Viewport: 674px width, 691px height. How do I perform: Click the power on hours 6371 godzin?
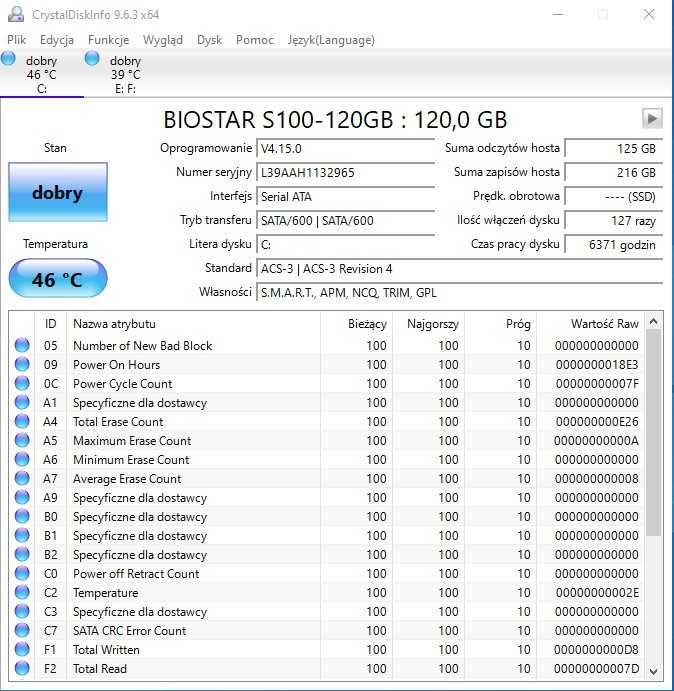614,245
